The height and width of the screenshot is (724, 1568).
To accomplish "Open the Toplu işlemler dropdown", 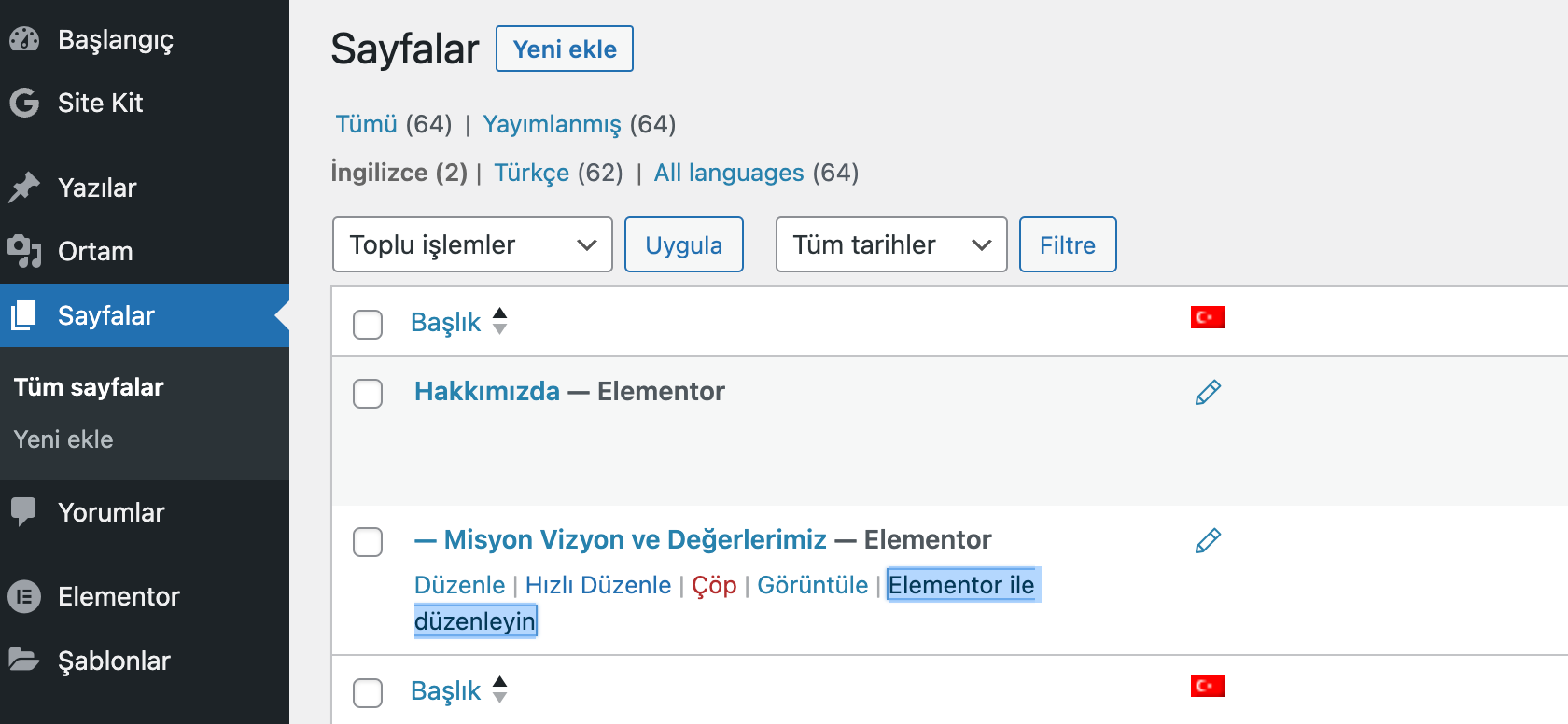I will [x=471, y=244].
